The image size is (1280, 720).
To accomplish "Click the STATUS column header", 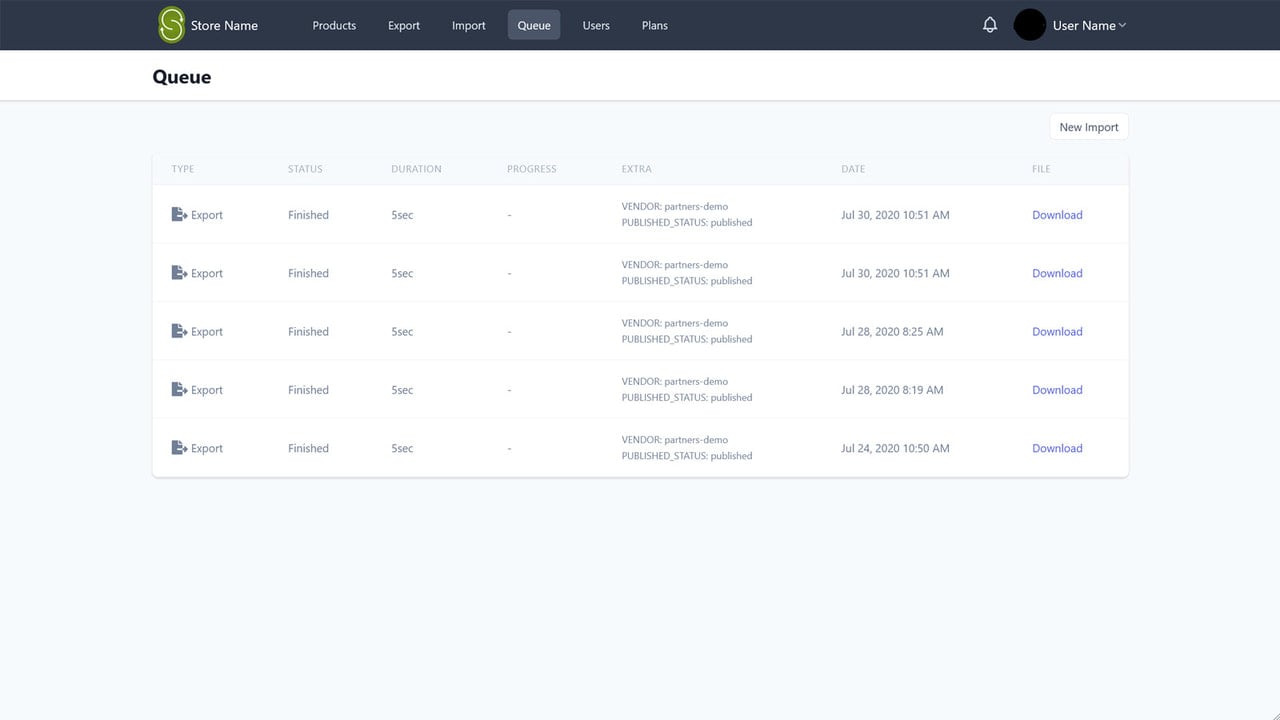I will (x=305, y=169).
